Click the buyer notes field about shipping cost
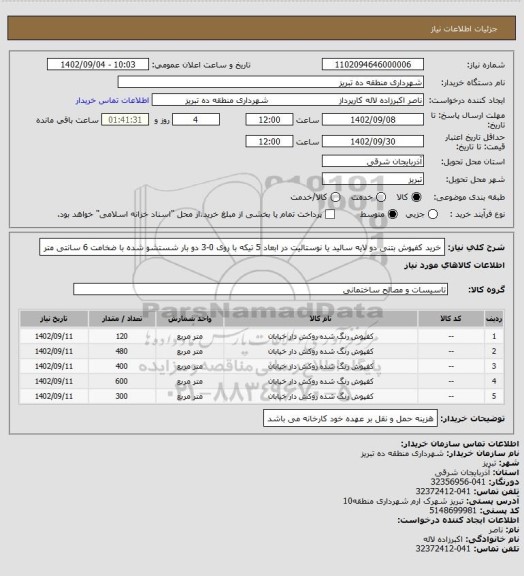This screenshot has width=524, height=576. coord(350,418)
